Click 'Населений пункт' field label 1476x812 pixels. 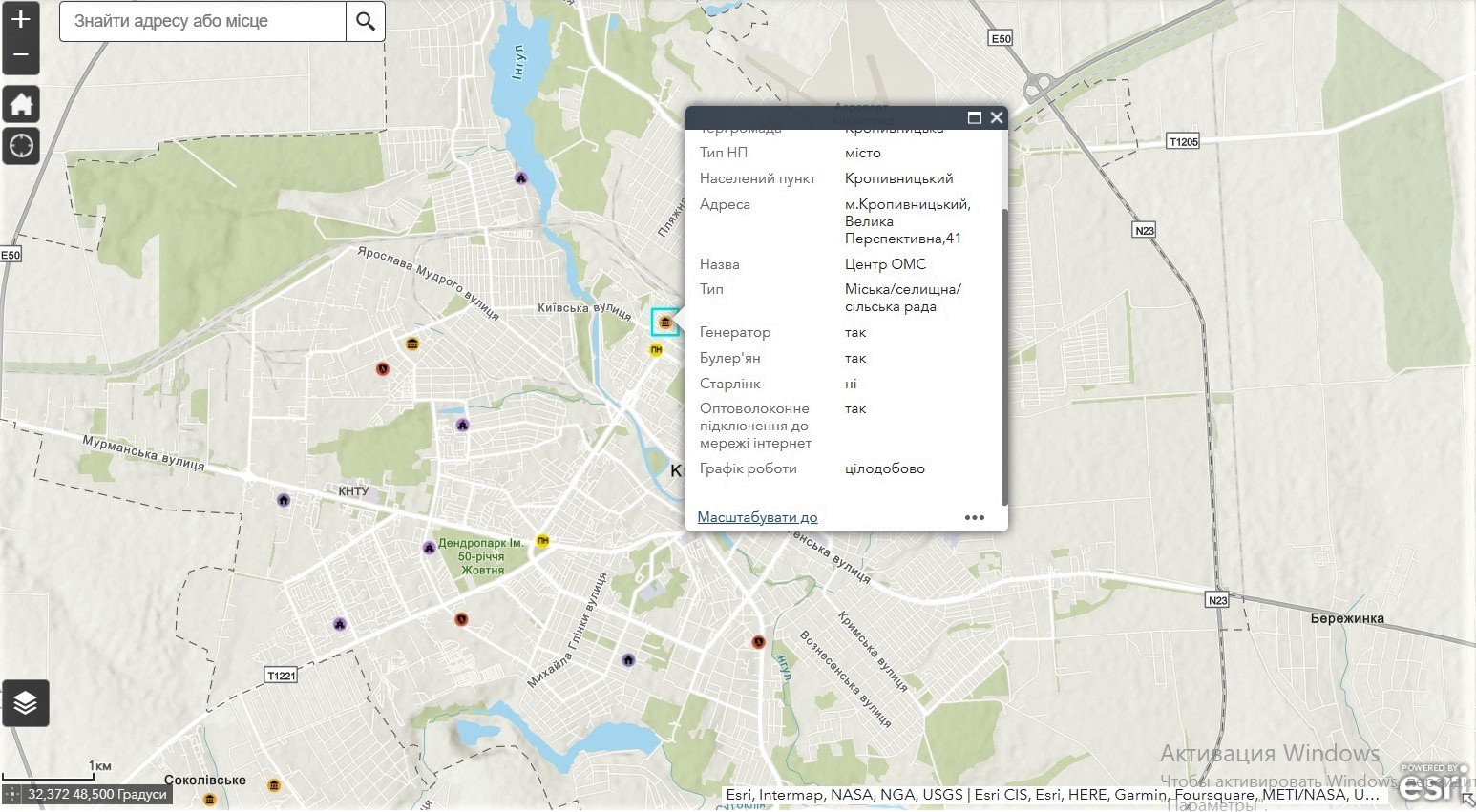pos(757,178)
